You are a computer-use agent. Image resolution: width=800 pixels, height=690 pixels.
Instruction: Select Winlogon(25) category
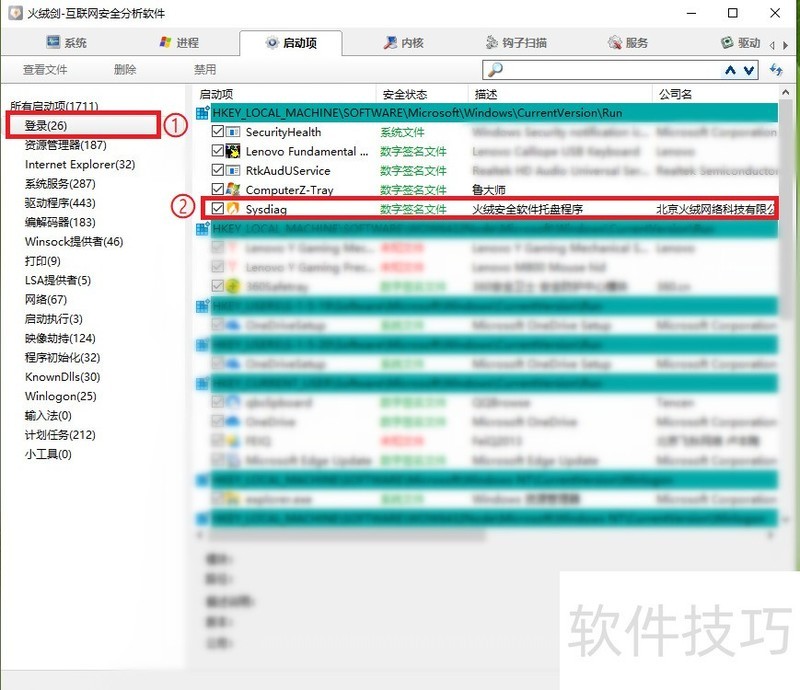coord(61,397)
